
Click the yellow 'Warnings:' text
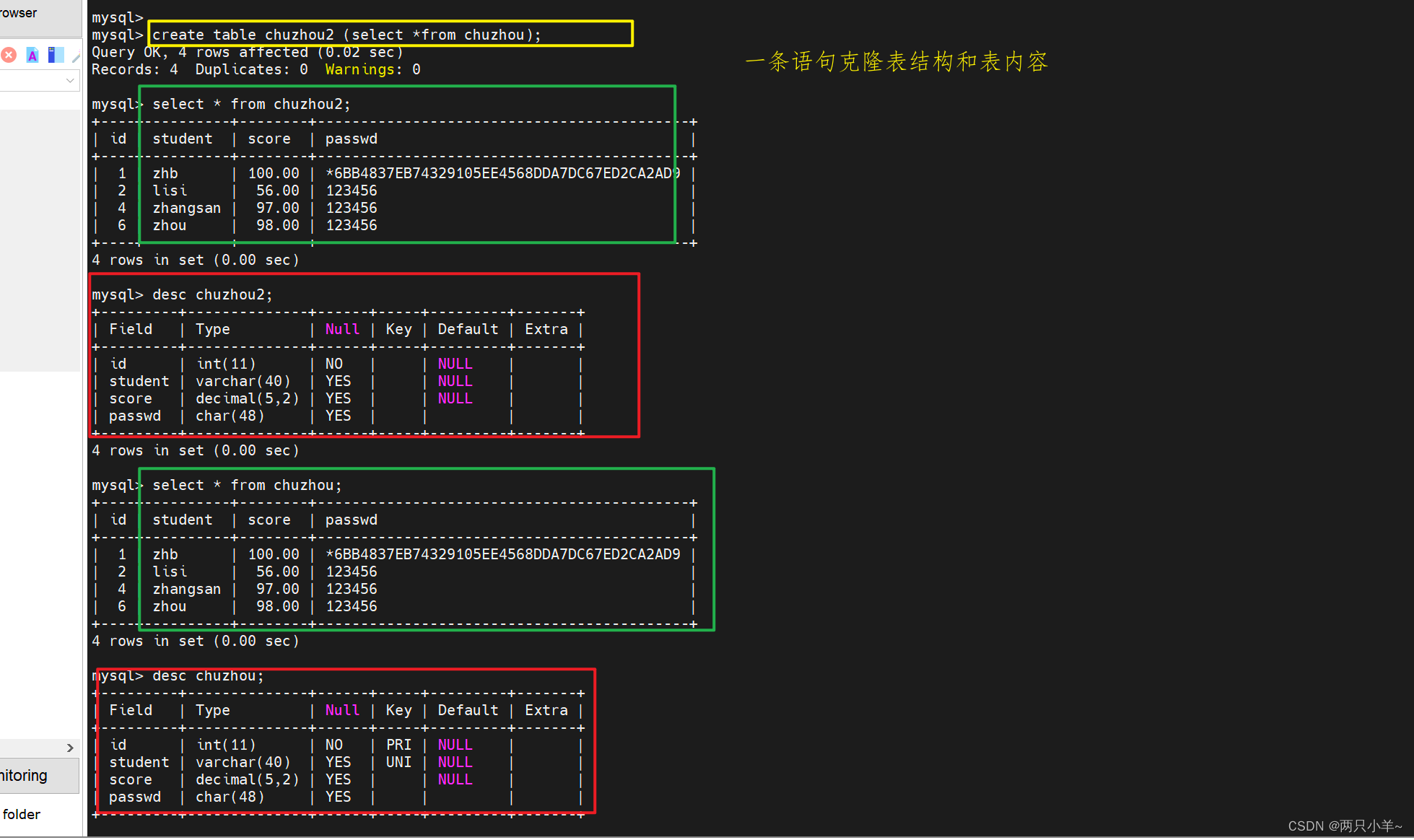pyautogui.click(x=364, y=69)
